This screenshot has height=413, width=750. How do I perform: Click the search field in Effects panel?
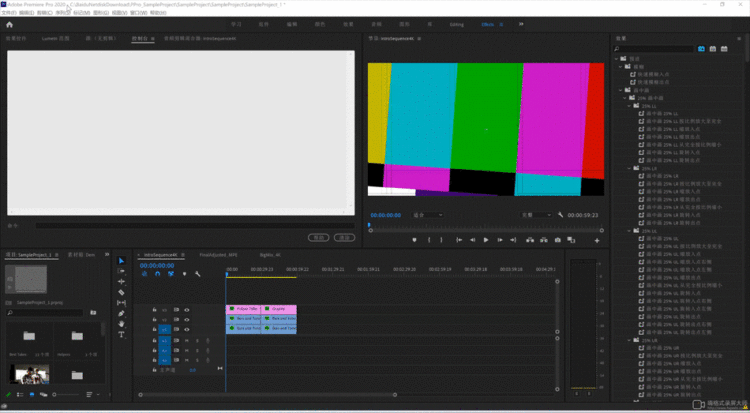coord(655,48)
